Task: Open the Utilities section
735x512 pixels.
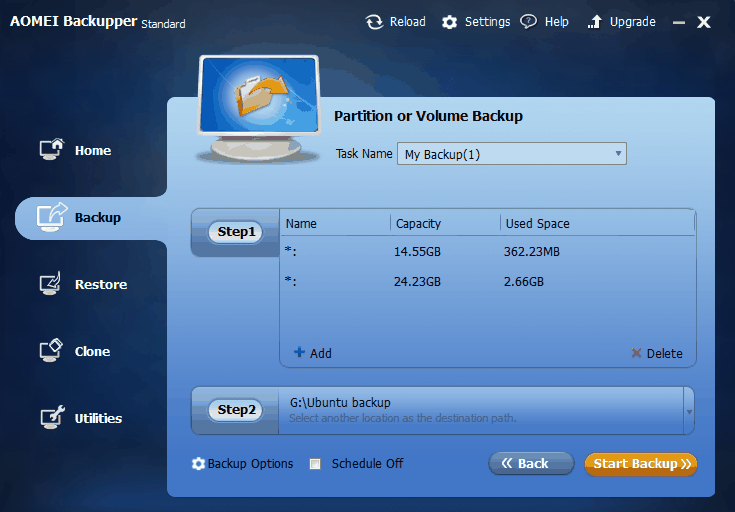Action: click(x=98, y=418)
